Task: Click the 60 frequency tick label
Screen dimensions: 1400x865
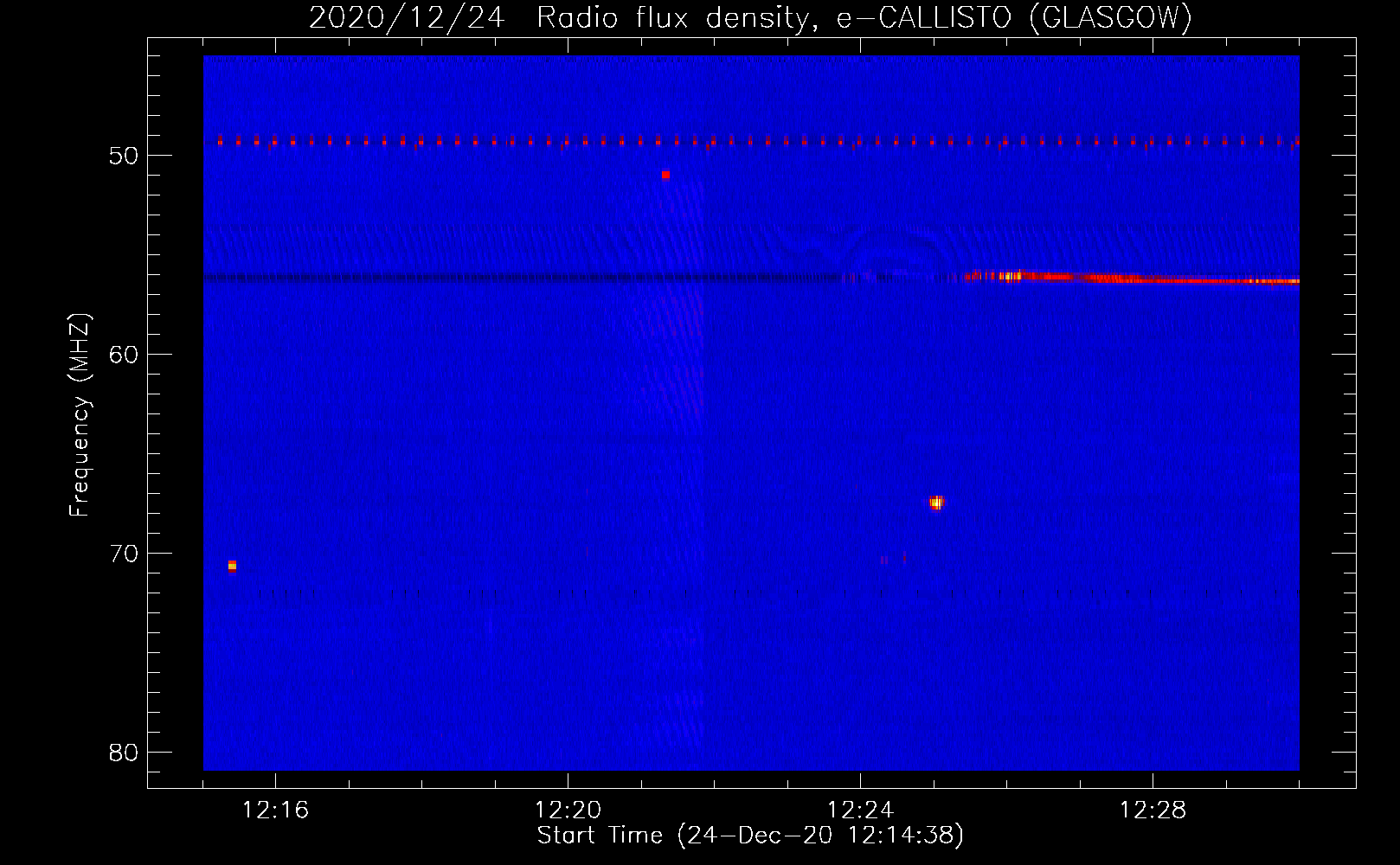Action: 124,355
